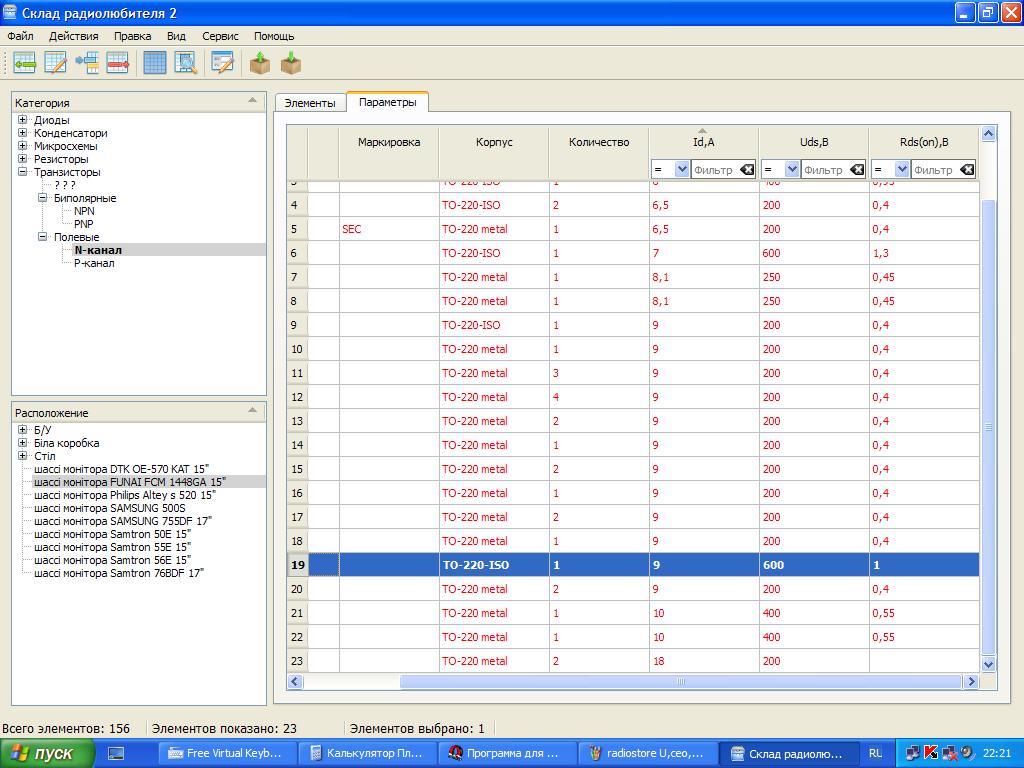The height and width of the screenshot is (768, 1024).
Task: Select the P-канал tree item
Action: pos(94,263)
